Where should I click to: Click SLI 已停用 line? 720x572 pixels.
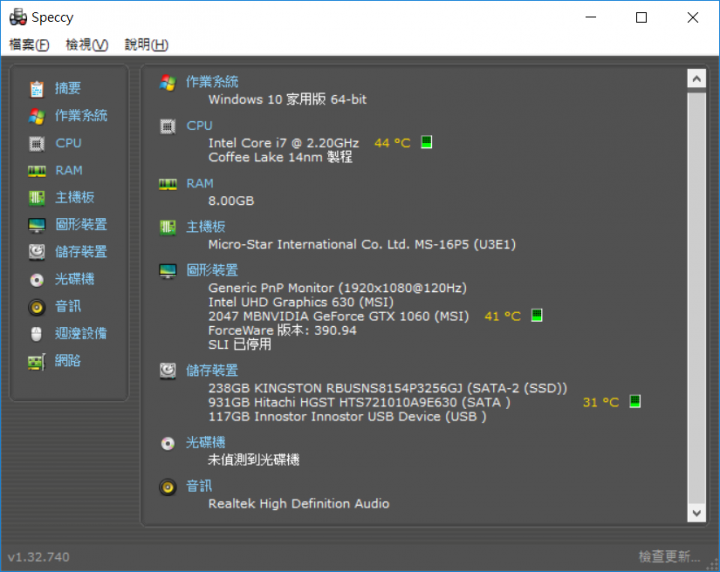click(240, 345)
